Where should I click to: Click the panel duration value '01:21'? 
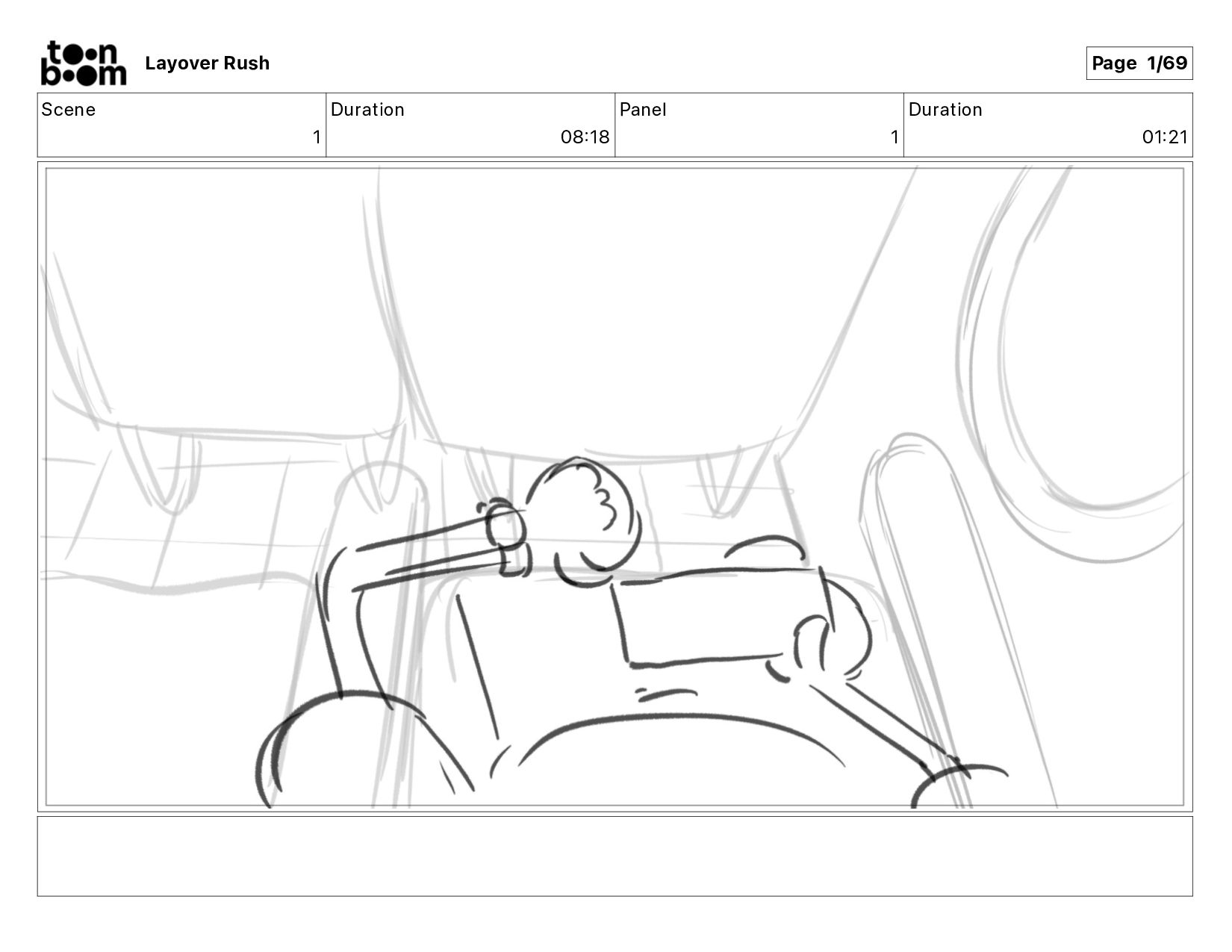point(1165,137)
